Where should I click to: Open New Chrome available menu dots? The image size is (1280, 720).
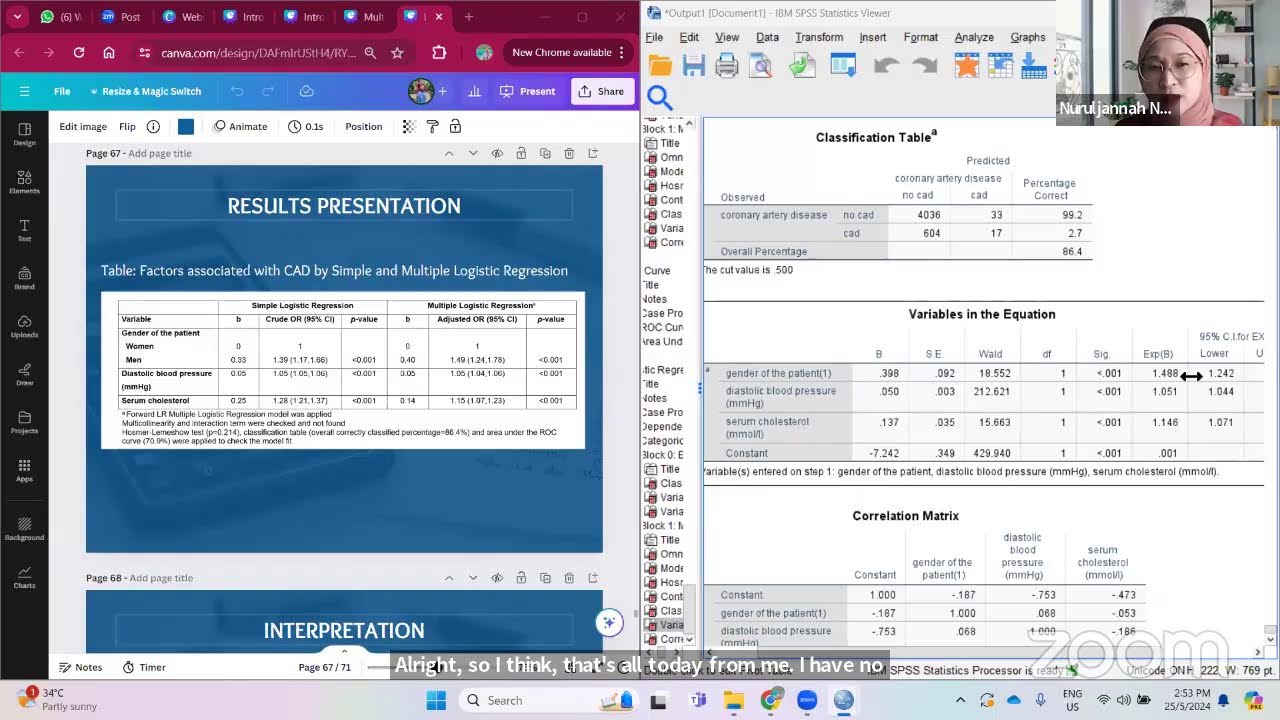coord(622,53)
